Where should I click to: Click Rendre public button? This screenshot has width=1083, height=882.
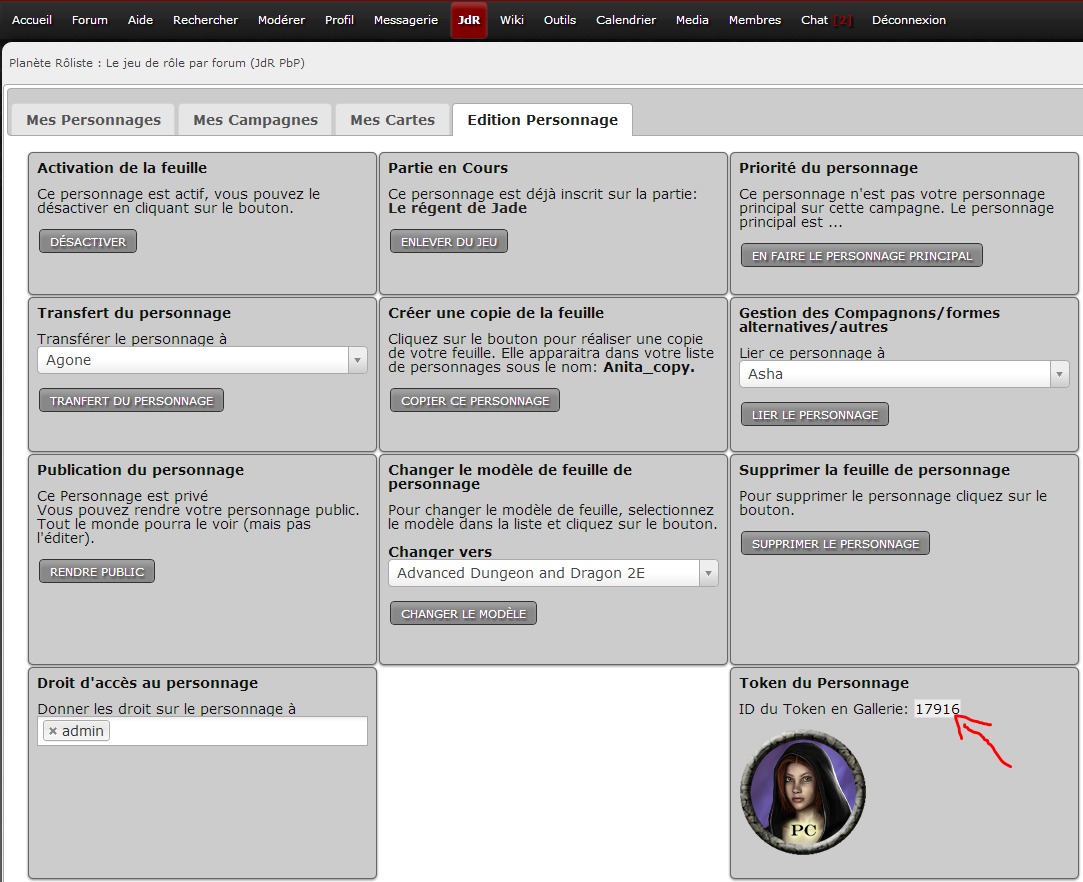click(97, 572)
